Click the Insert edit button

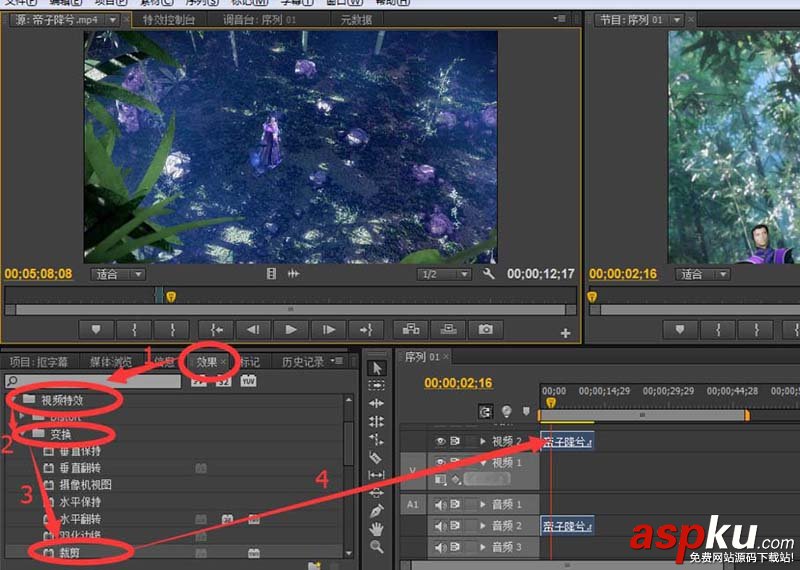(x=411, y=330)
